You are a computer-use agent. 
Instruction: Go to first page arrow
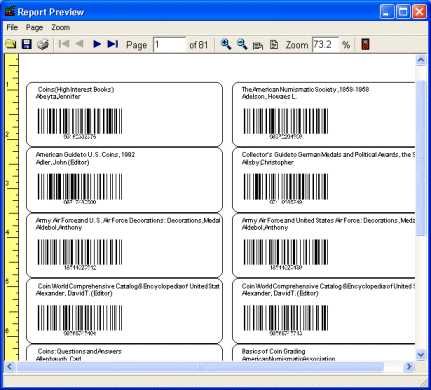click(64, 44)
